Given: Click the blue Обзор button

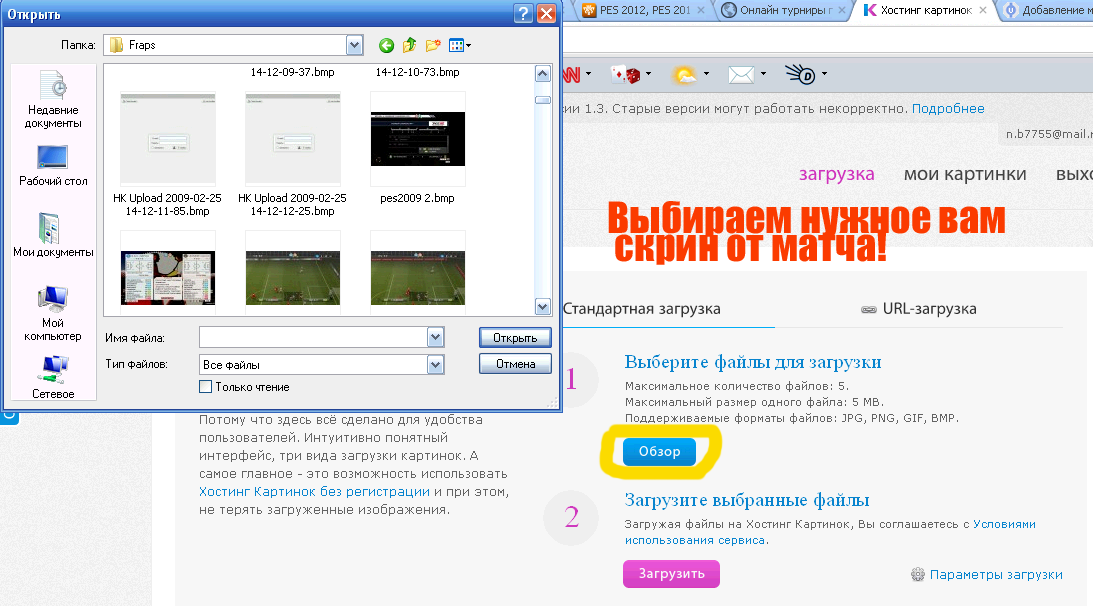Looking at the screenshot, I should click(659, 452).
